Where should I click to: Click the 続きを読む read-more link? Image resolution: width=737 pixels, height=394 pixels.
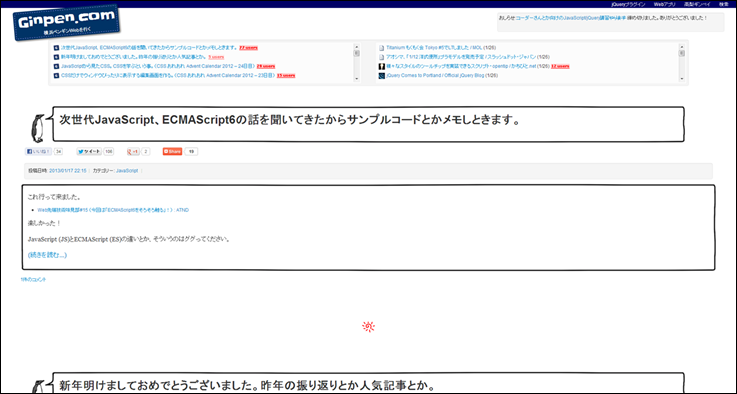[x=47, y=255]
